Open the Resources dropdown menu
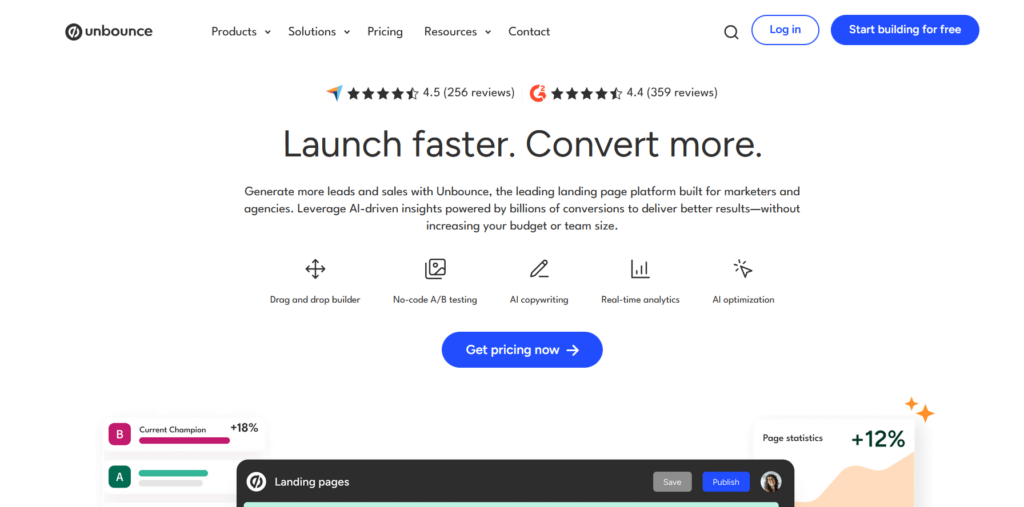Screen dimensions: 1024x507 point(457,32)
